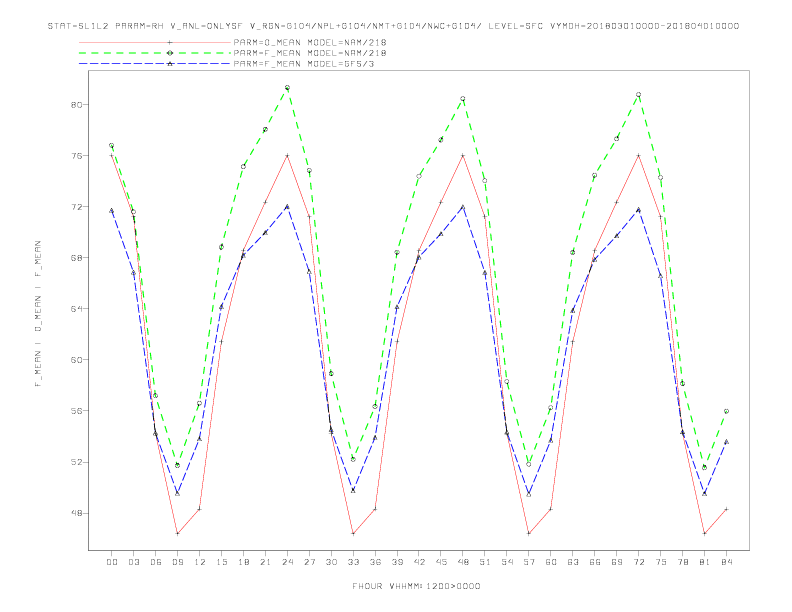Click x-axis forecast hour label 36
Image resolution: width=792 pixels, height=612 pixels.
click(375, 562)
